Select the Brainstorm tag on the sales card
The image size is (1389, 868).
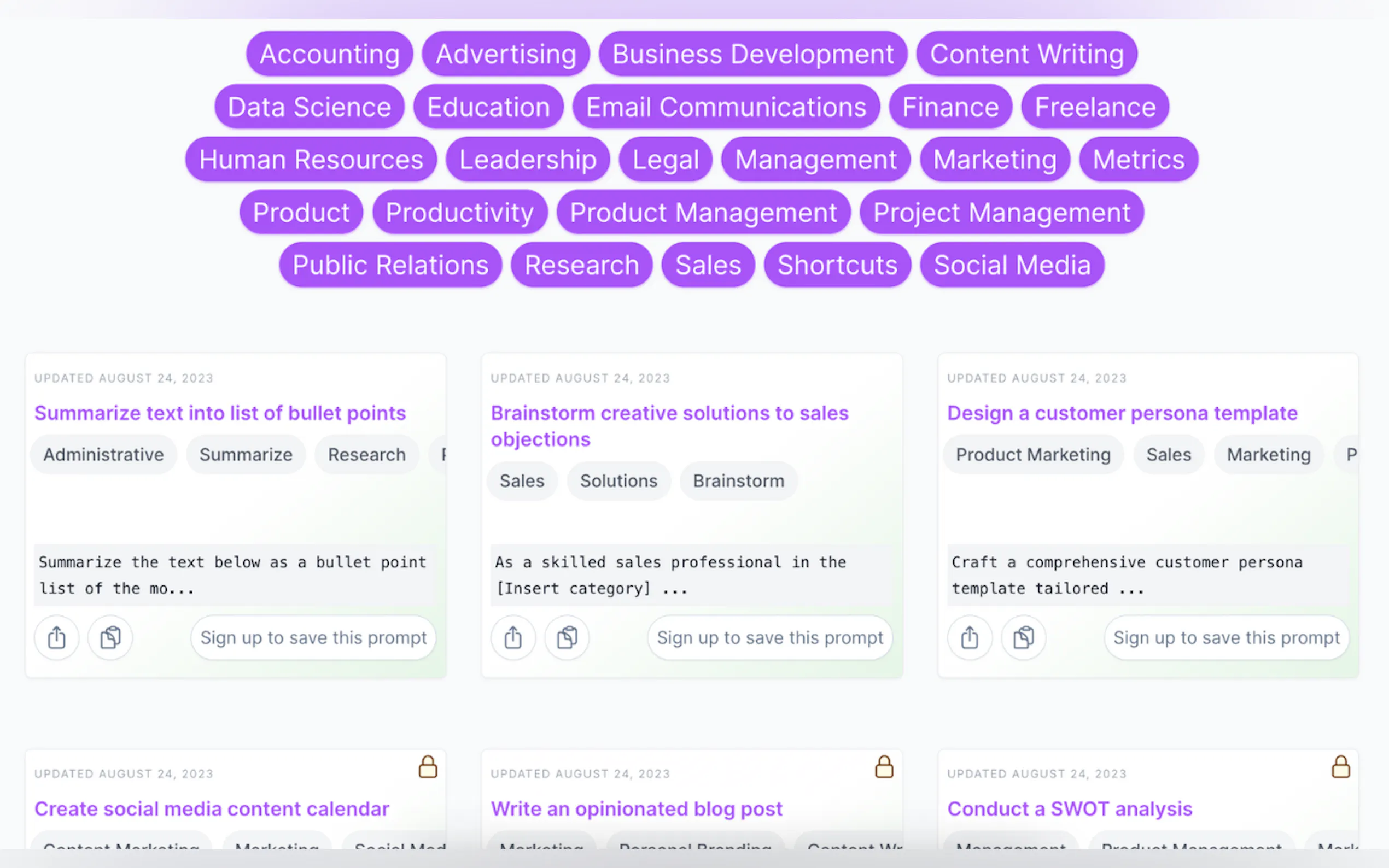coord(738,481)
